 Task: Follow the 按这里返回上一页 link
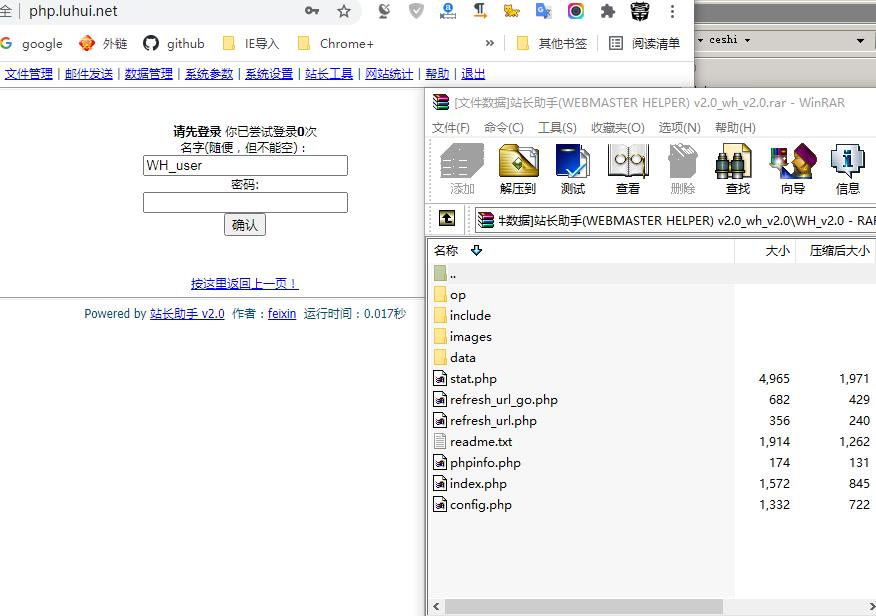tap(245, 283)
